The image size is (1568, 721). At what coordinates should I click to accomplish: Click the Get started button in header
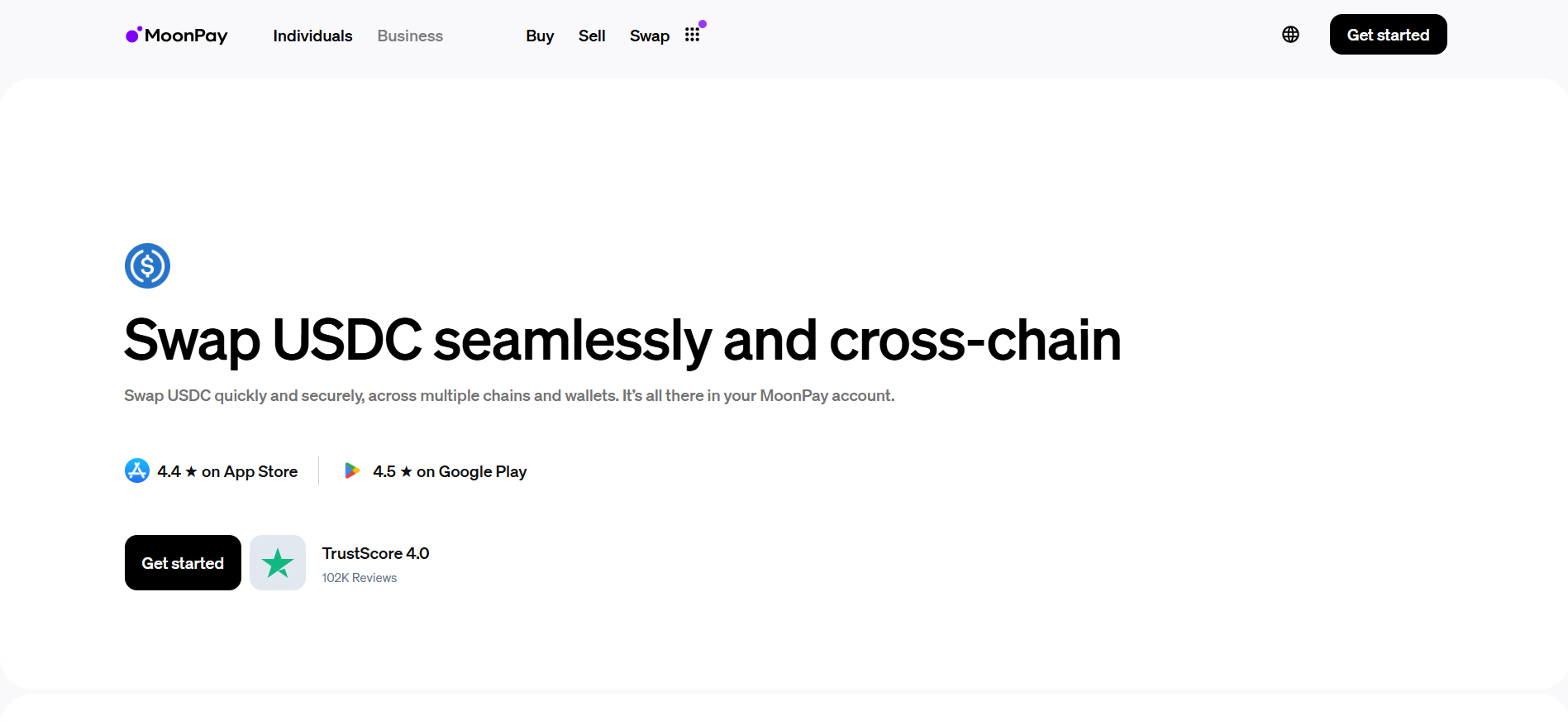[x=1388, y=34]
